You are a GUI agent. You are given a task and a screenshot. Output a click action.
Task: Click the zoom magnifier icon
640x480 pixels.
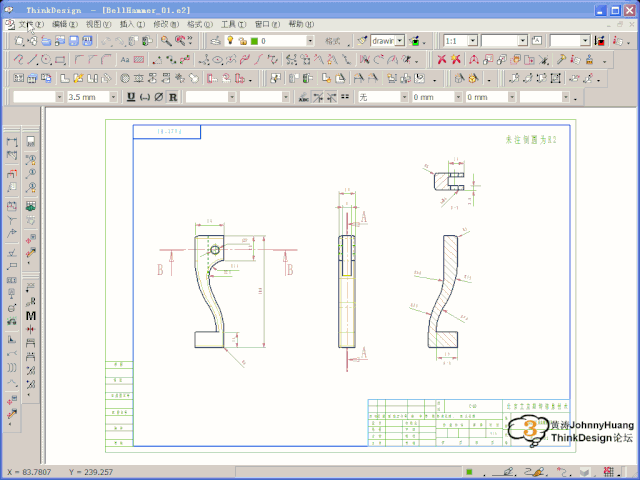click(166, 41)
